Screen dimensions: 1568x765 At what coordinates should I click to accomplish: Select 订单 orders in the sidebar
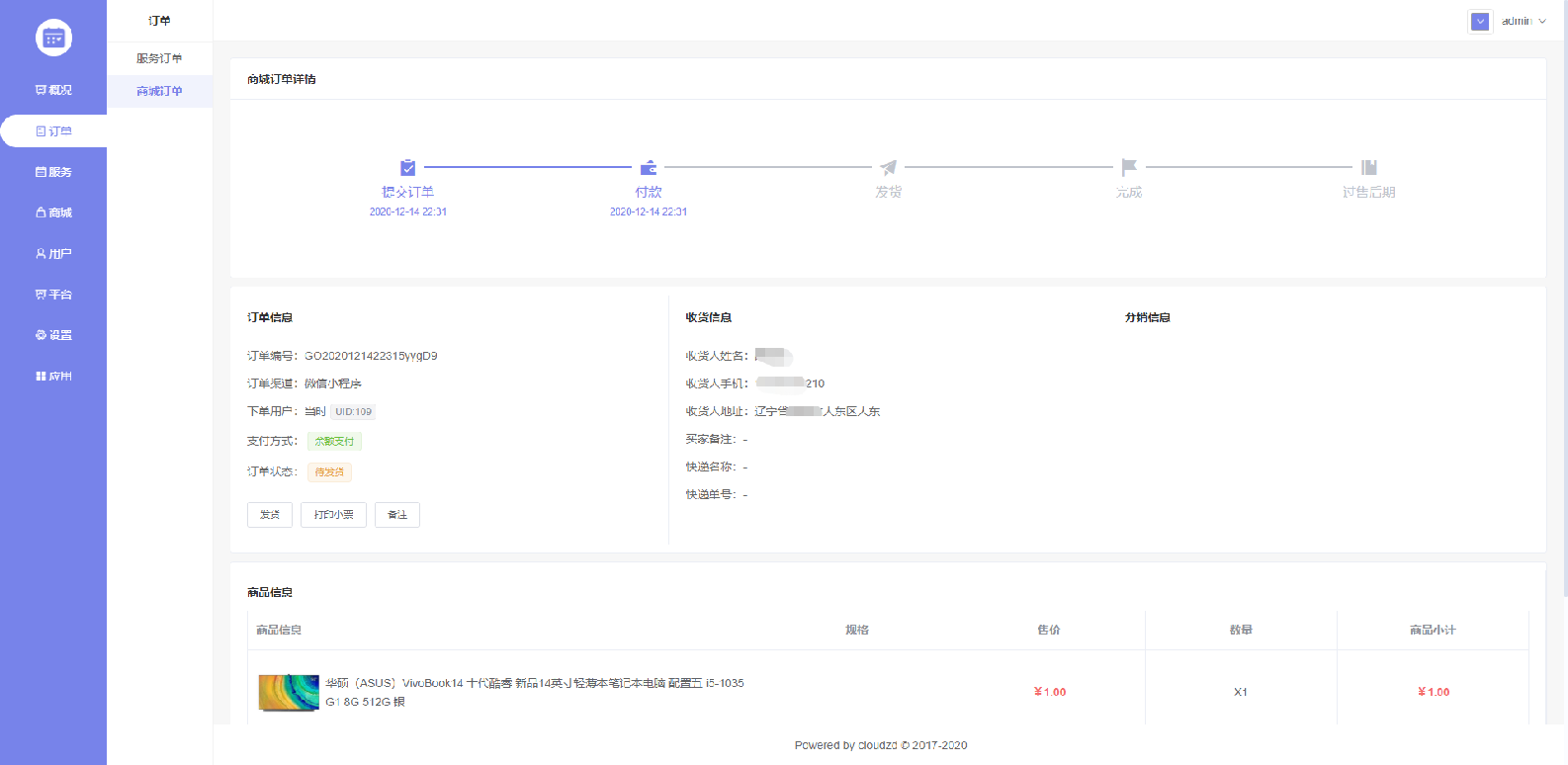53,131
